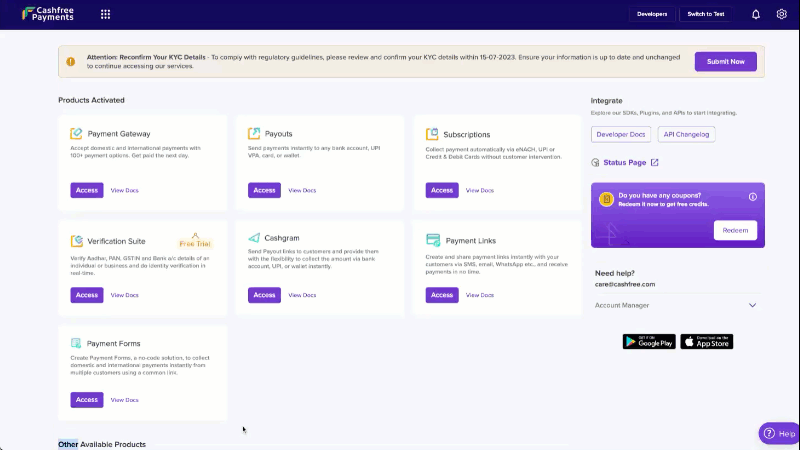
Task: Access the Cashgram product
Action: click(x=264, y=295)
